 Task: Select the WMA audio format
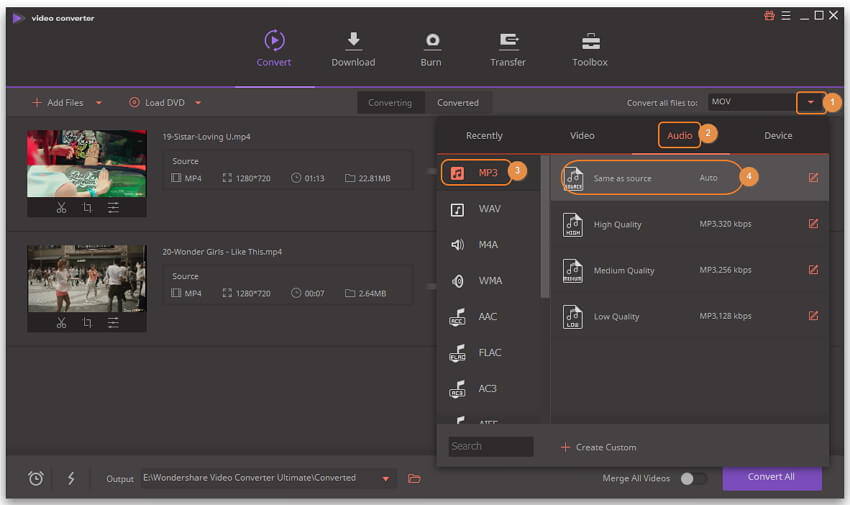click(488, 281)
